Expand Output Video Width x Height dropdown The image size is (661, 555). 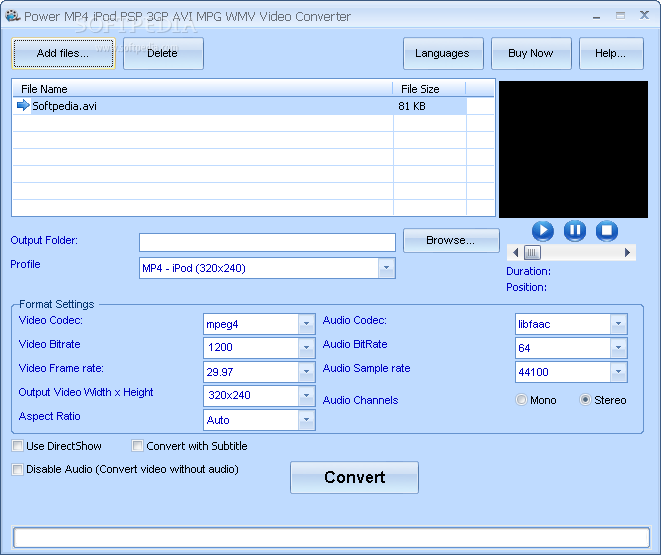(x=306, y=395)
